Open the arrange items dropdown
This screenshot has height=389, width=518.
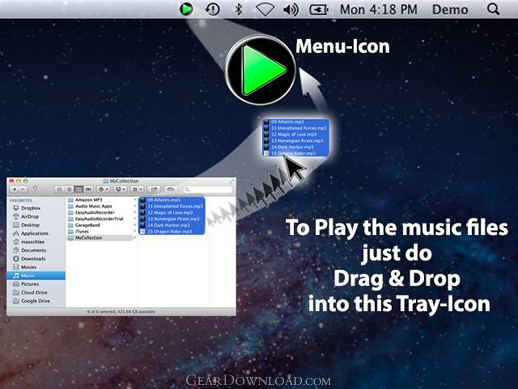click(x=137, y=189)
